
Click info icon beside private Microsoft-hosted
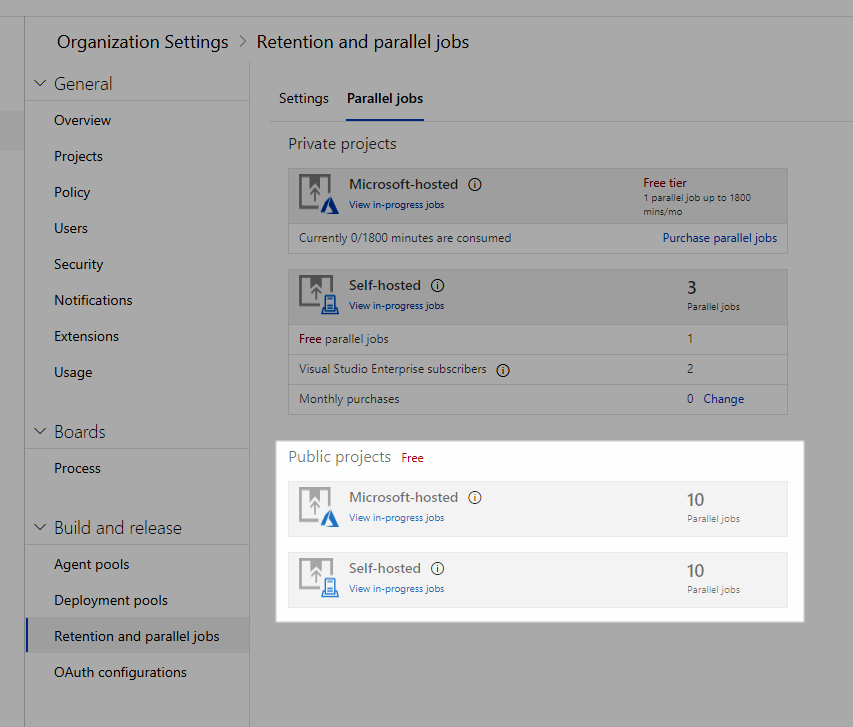[x=475, y=185]
